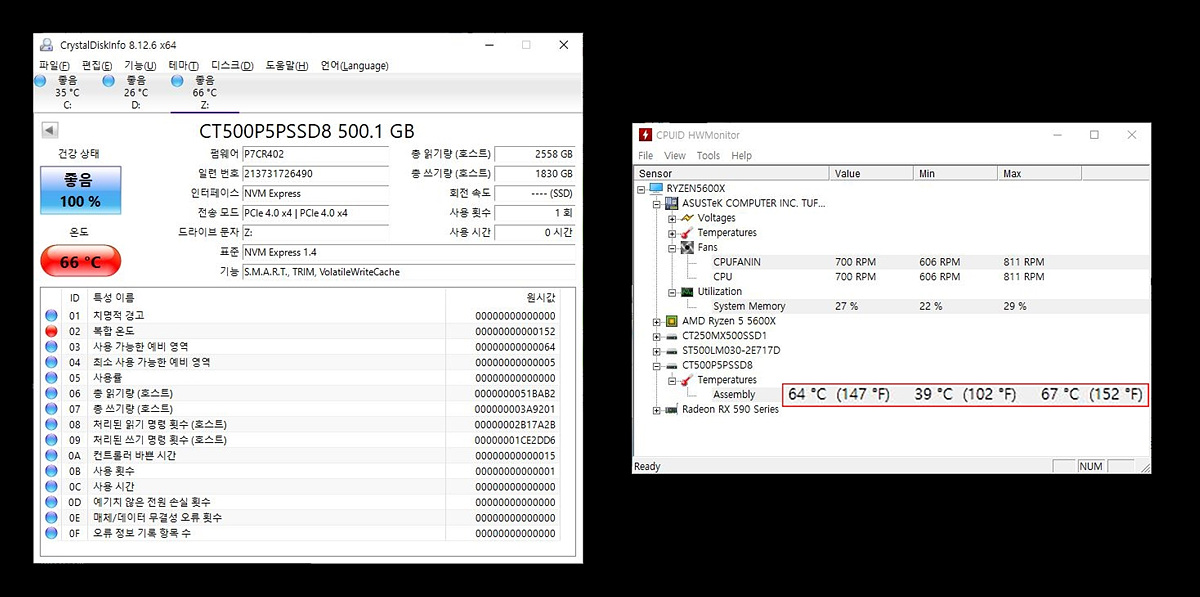Click the serial number field 213731726490

pyautogui.click(x=315, y=174)
